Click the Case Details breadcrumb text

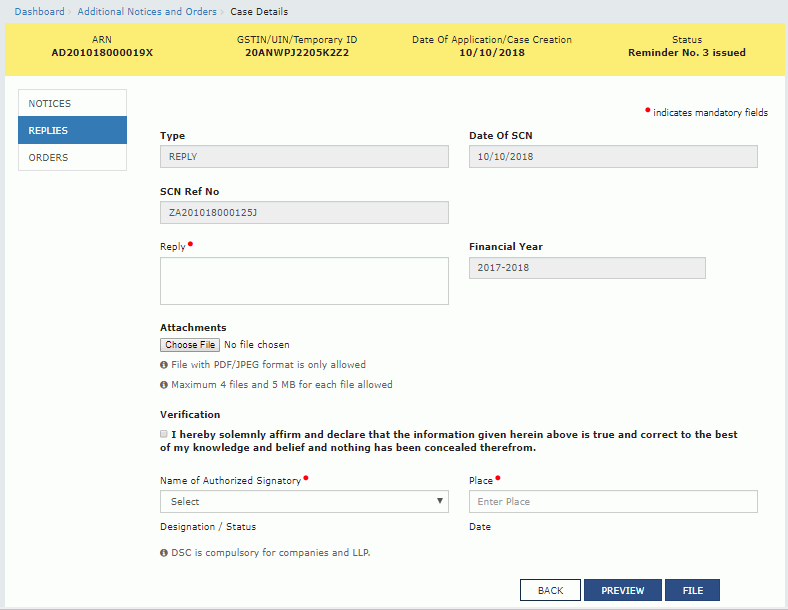(259, 12)
